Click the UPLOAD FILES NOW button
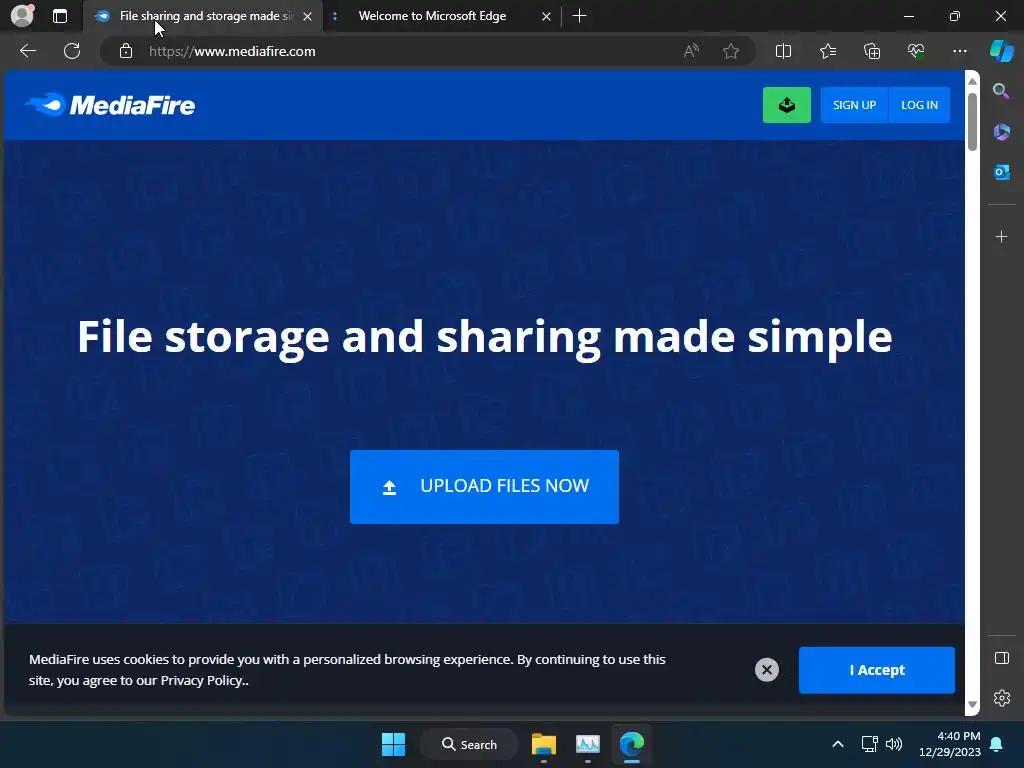 click(x=484, y=487)
